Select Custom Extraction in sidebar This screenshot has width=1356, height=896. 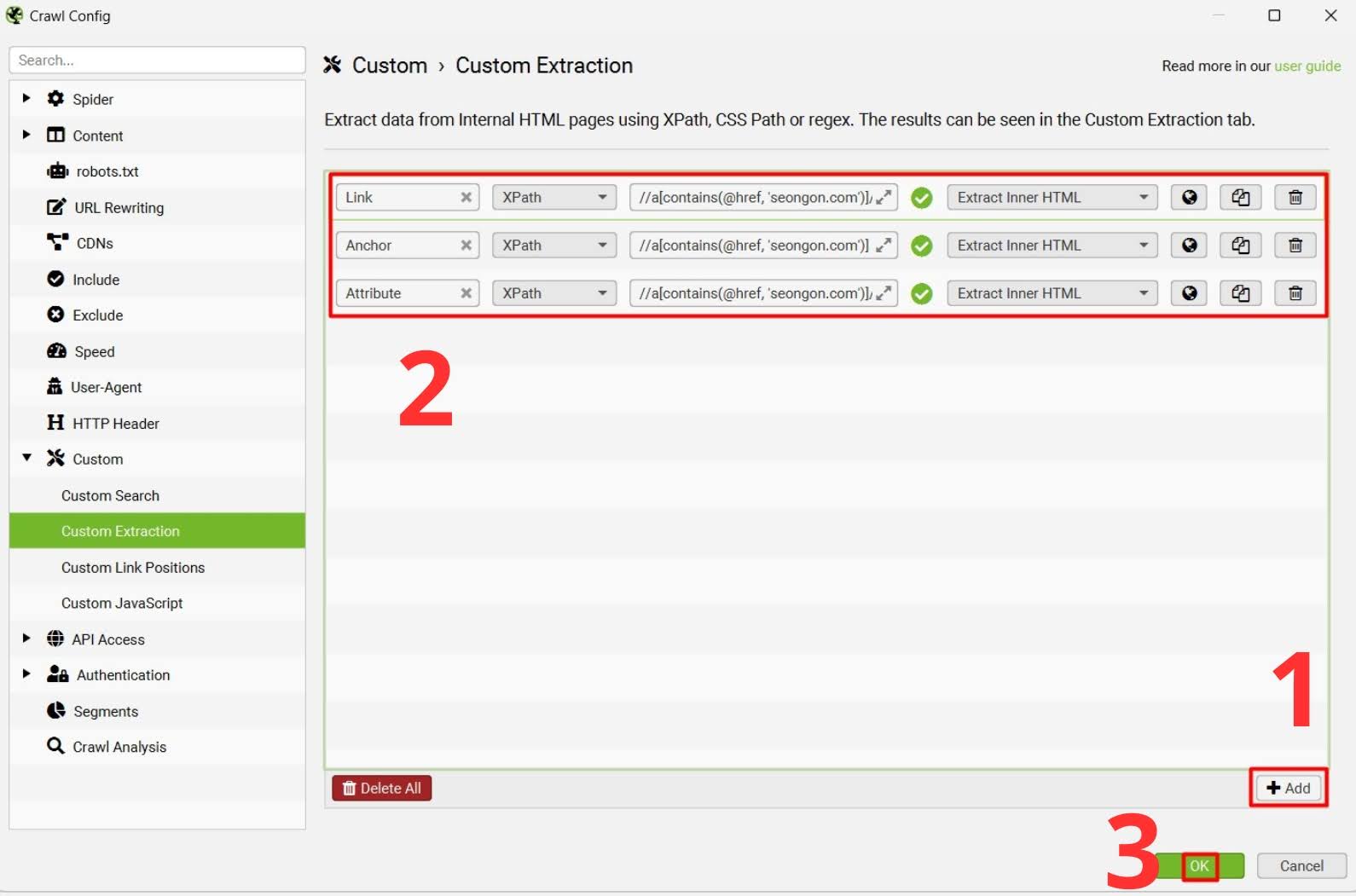tap(157, 531)
